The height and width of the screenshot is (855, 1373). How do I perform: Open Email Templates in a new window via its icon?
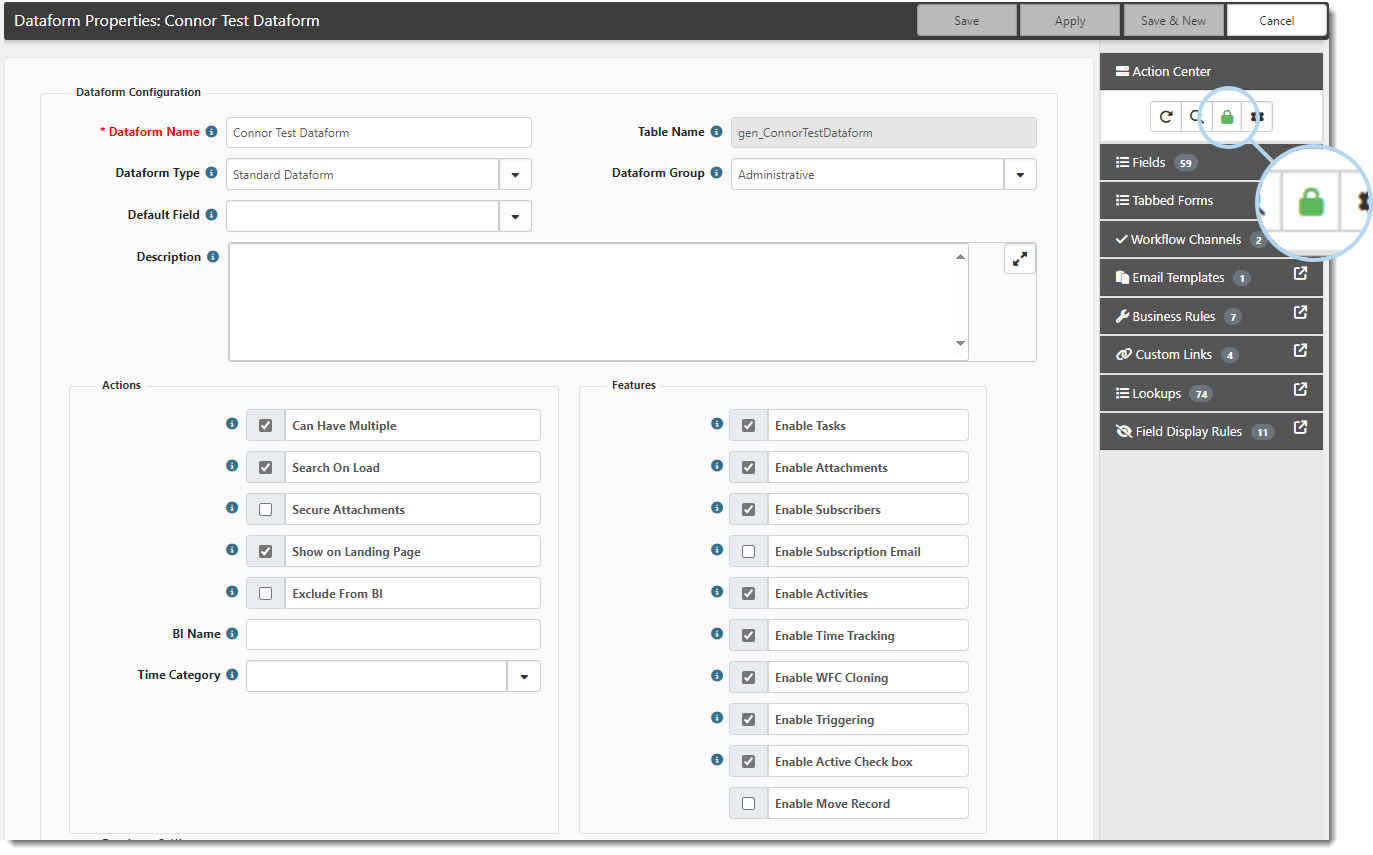click(1300, 274)
